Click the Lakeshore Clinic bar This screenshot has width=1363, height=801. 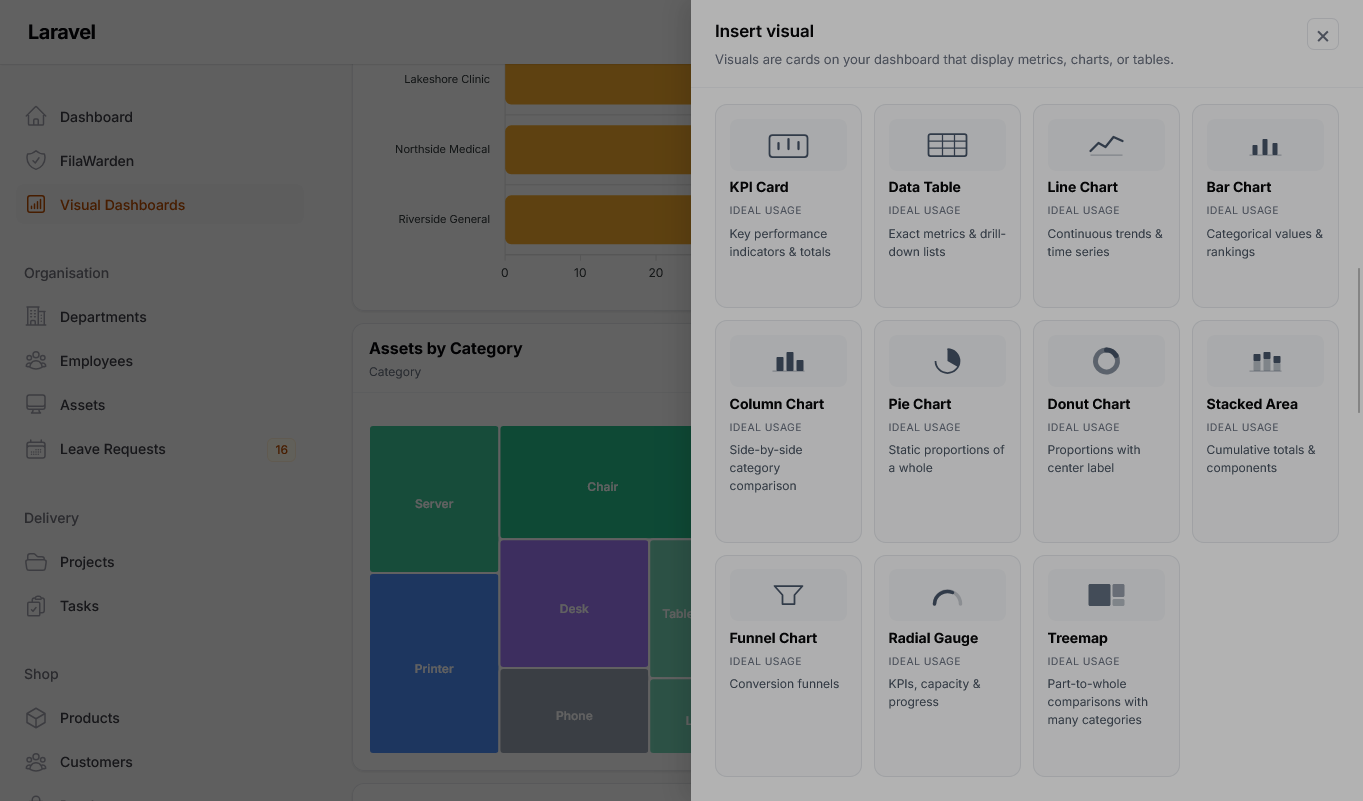[598, 84]
